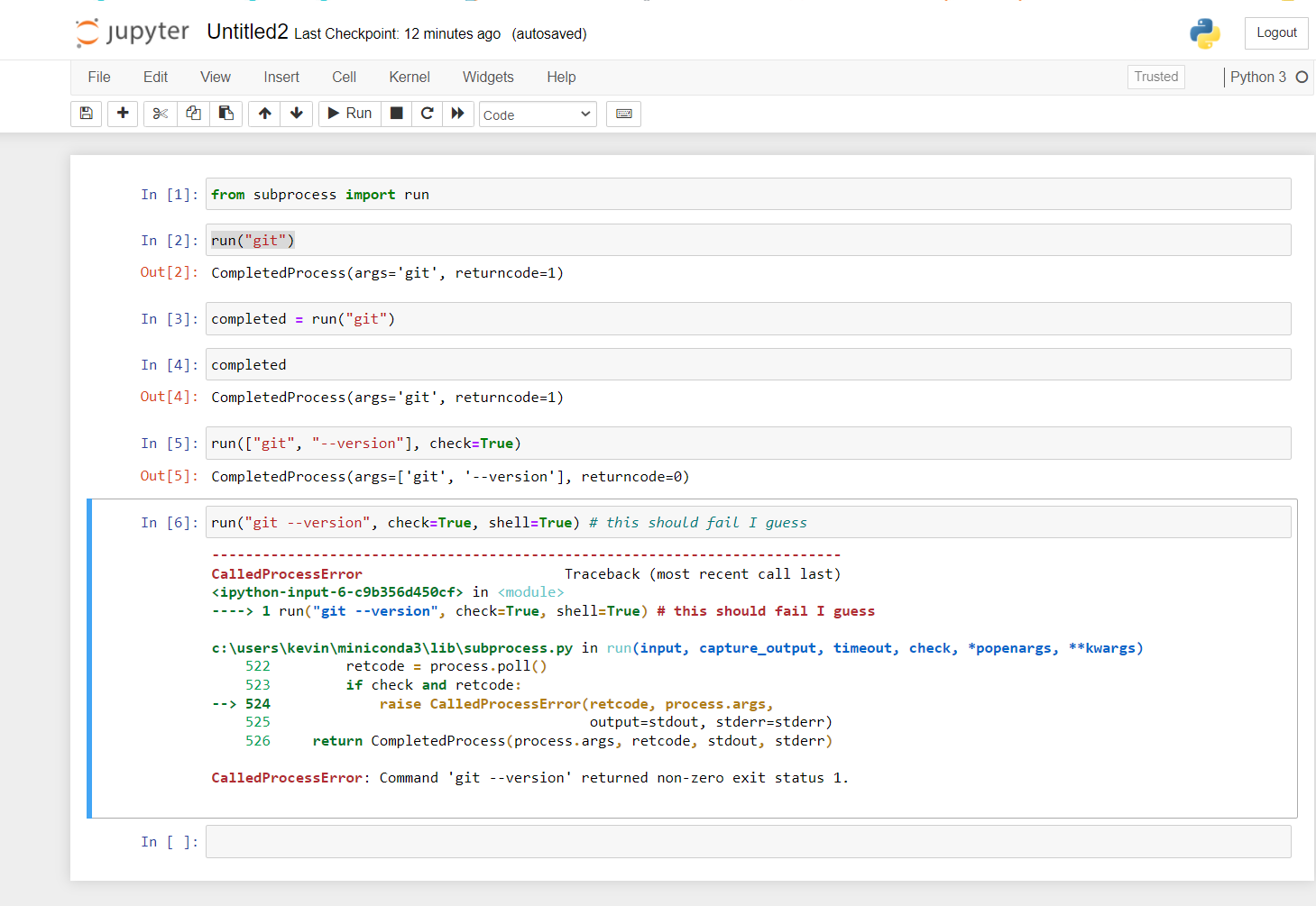Save and checkpoint the notebook
This screenshot has height=906, width=1316.
pyautogui.click(x=86, y=114)
